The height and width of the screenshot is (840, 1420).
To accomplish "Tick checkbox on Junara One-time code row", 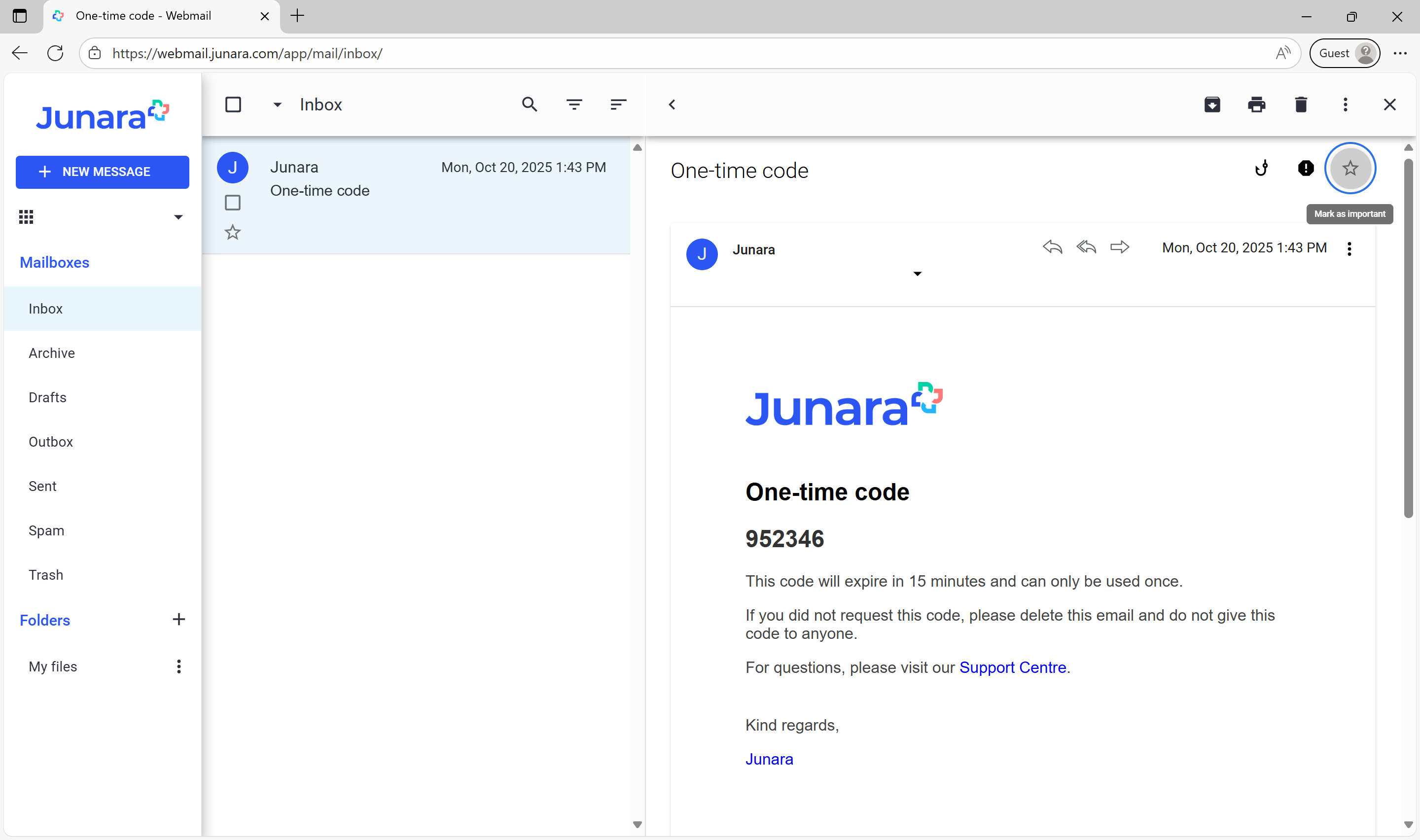I will point(232,203).
